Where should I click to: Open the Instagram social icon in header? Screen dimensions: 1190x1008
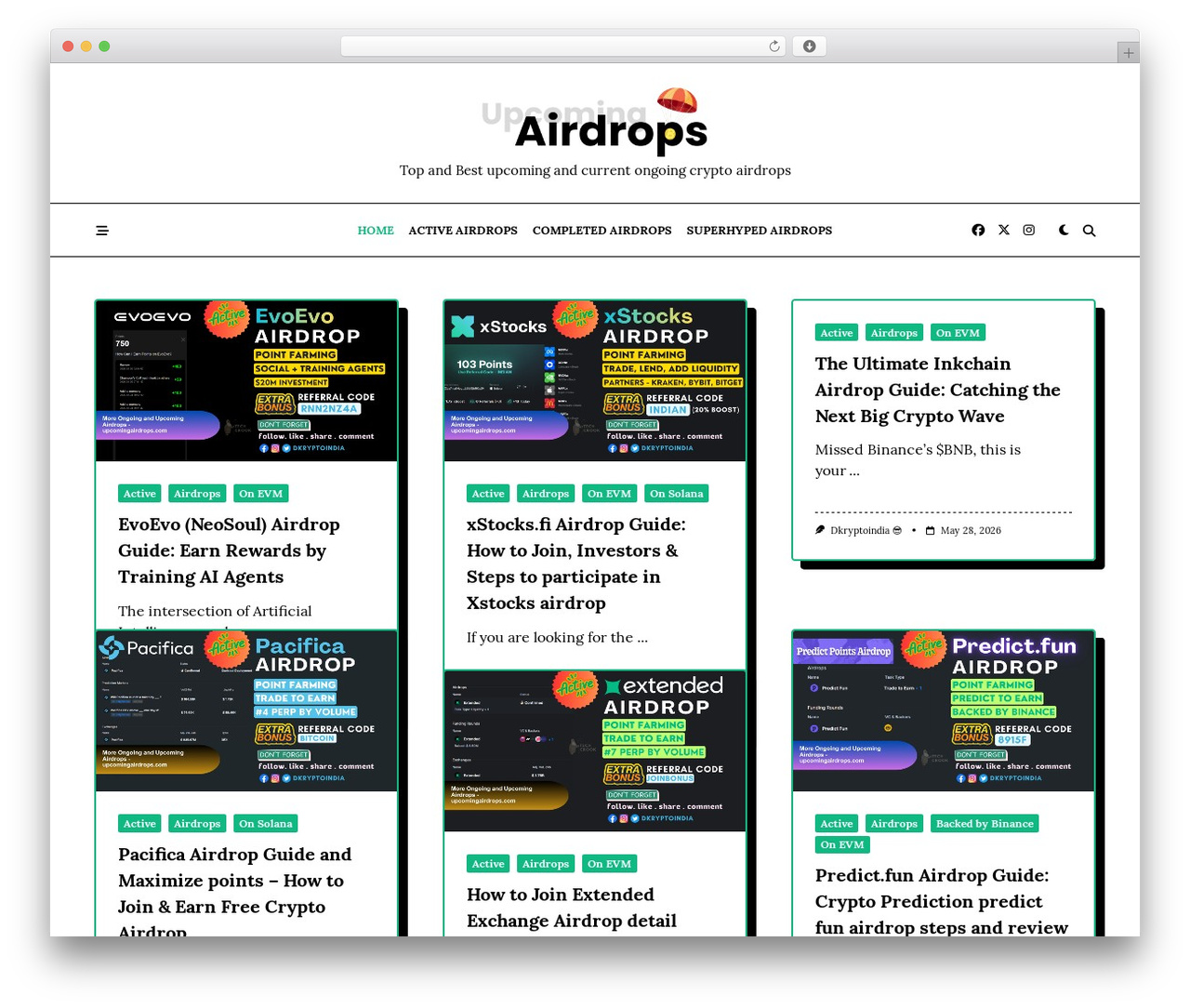[x=1029, y=230]
